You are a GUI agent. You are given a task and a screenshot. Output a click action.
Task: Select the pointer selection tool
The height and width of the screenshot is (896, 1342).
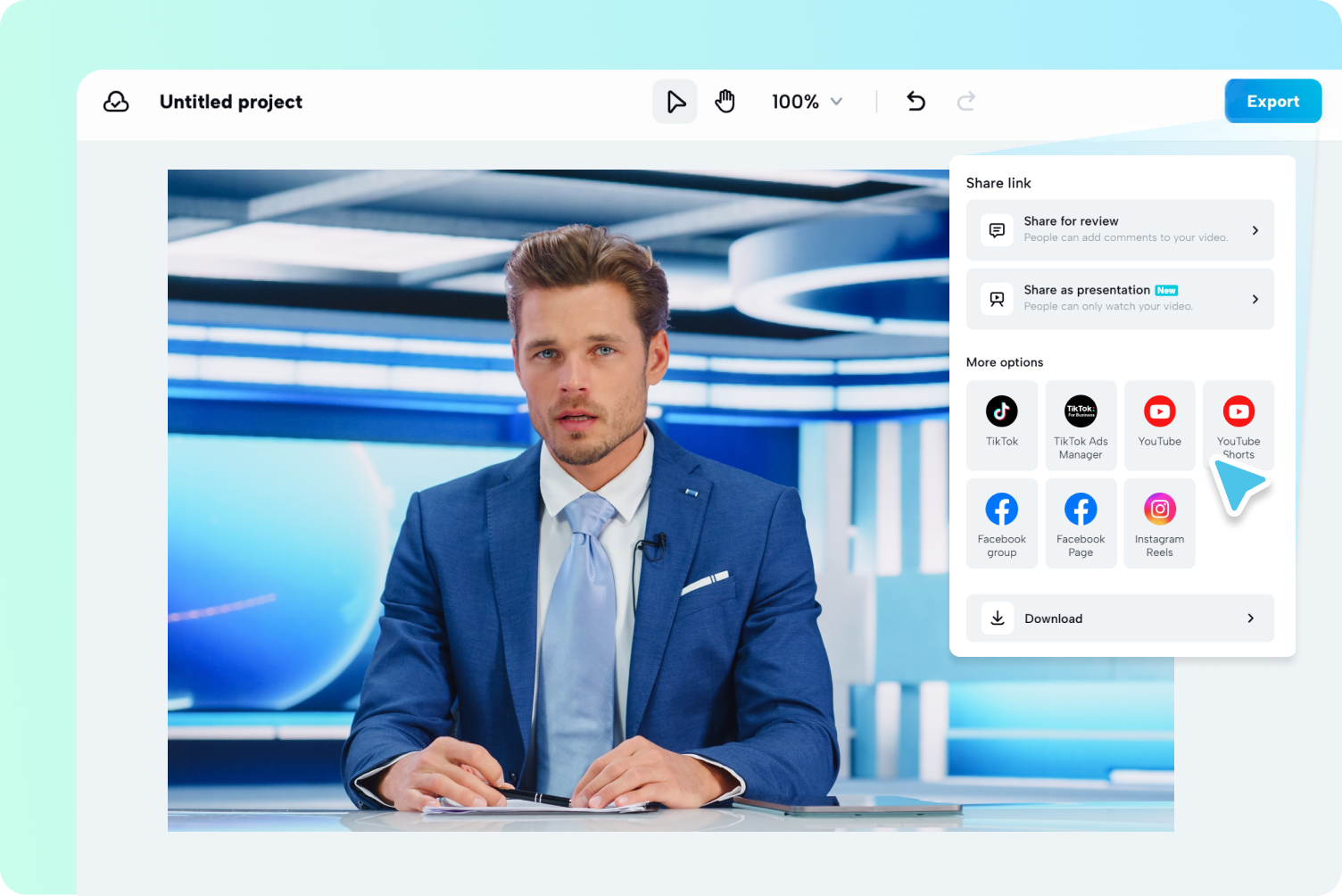pos(675,102)
